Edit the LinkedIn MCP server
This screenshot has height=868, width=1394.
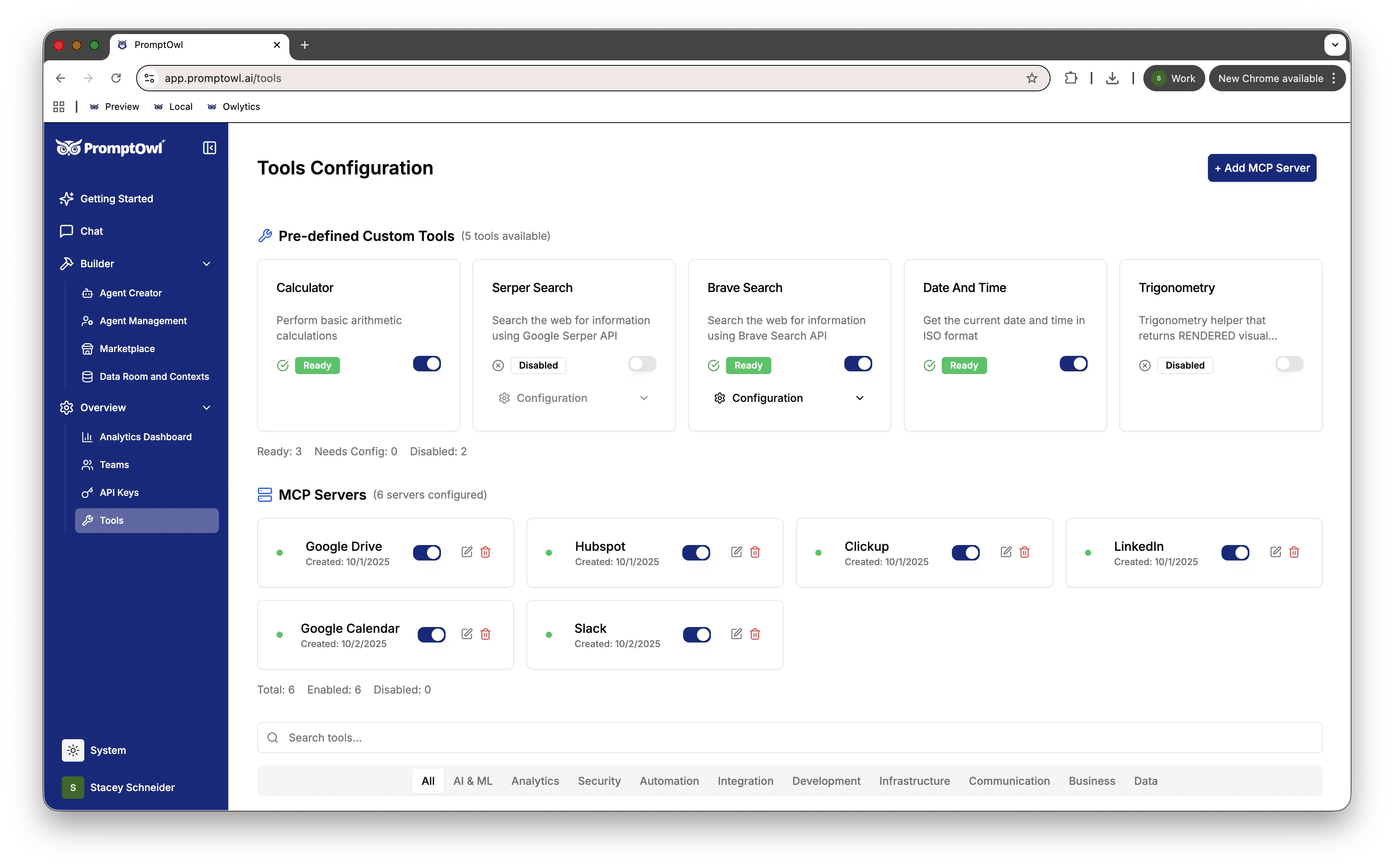[x=1276, y=552]
